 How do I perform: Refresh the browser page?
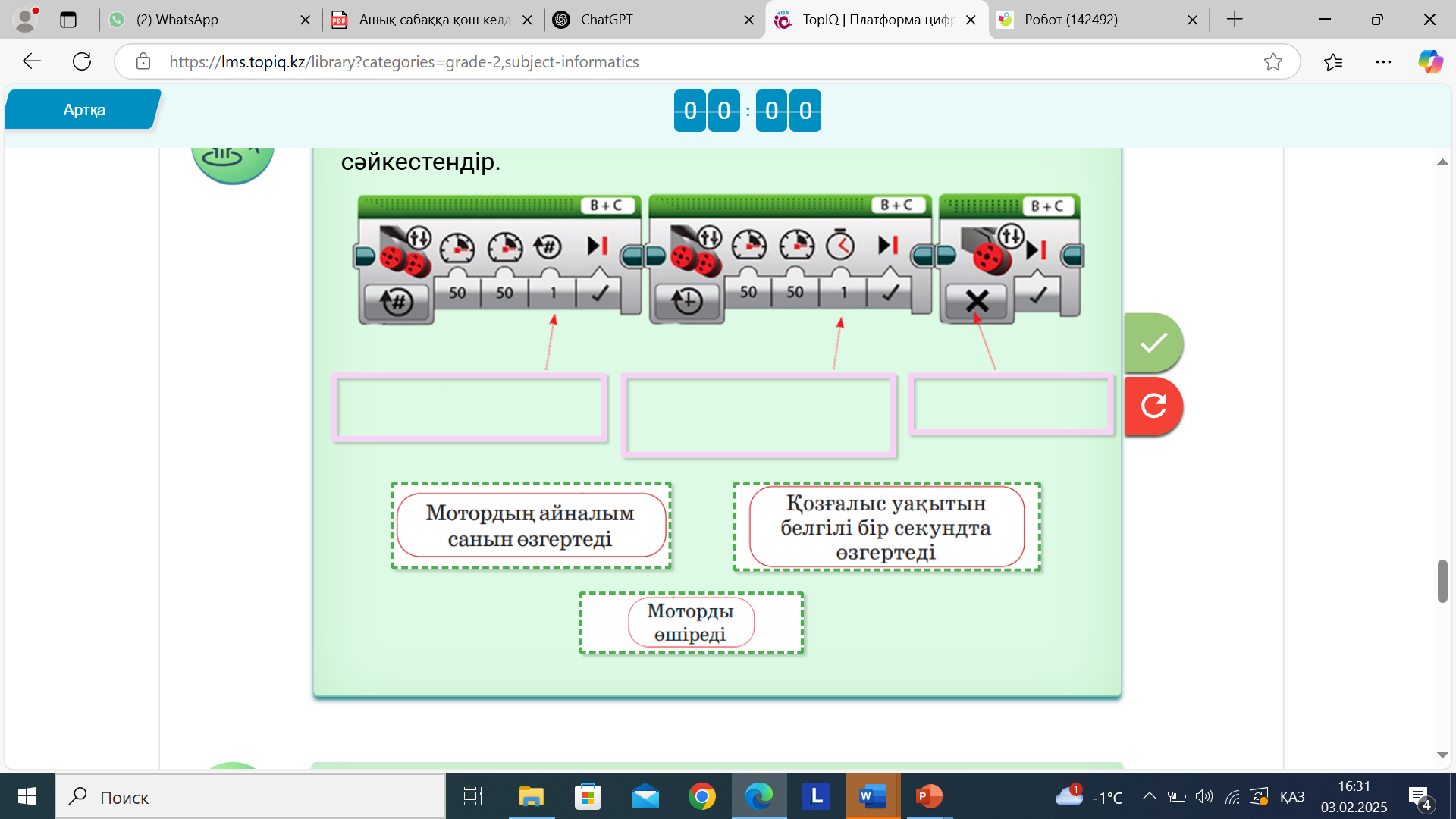(x=82, y=61)
